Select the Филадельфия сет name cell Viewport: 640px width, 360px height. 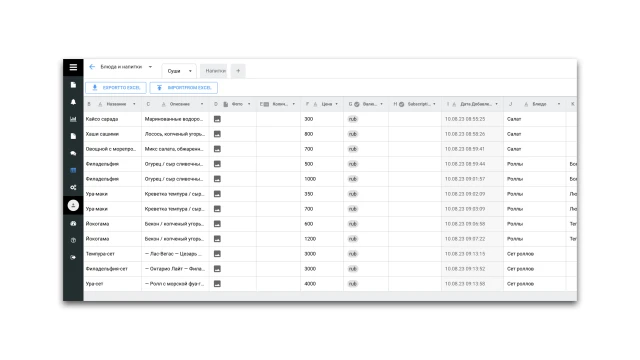pos(113,269)
